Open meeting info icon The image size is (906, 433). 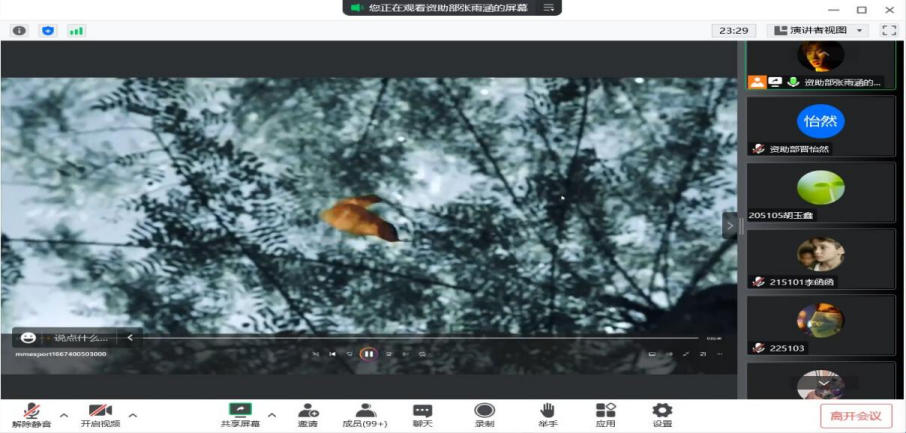[19, 31]
